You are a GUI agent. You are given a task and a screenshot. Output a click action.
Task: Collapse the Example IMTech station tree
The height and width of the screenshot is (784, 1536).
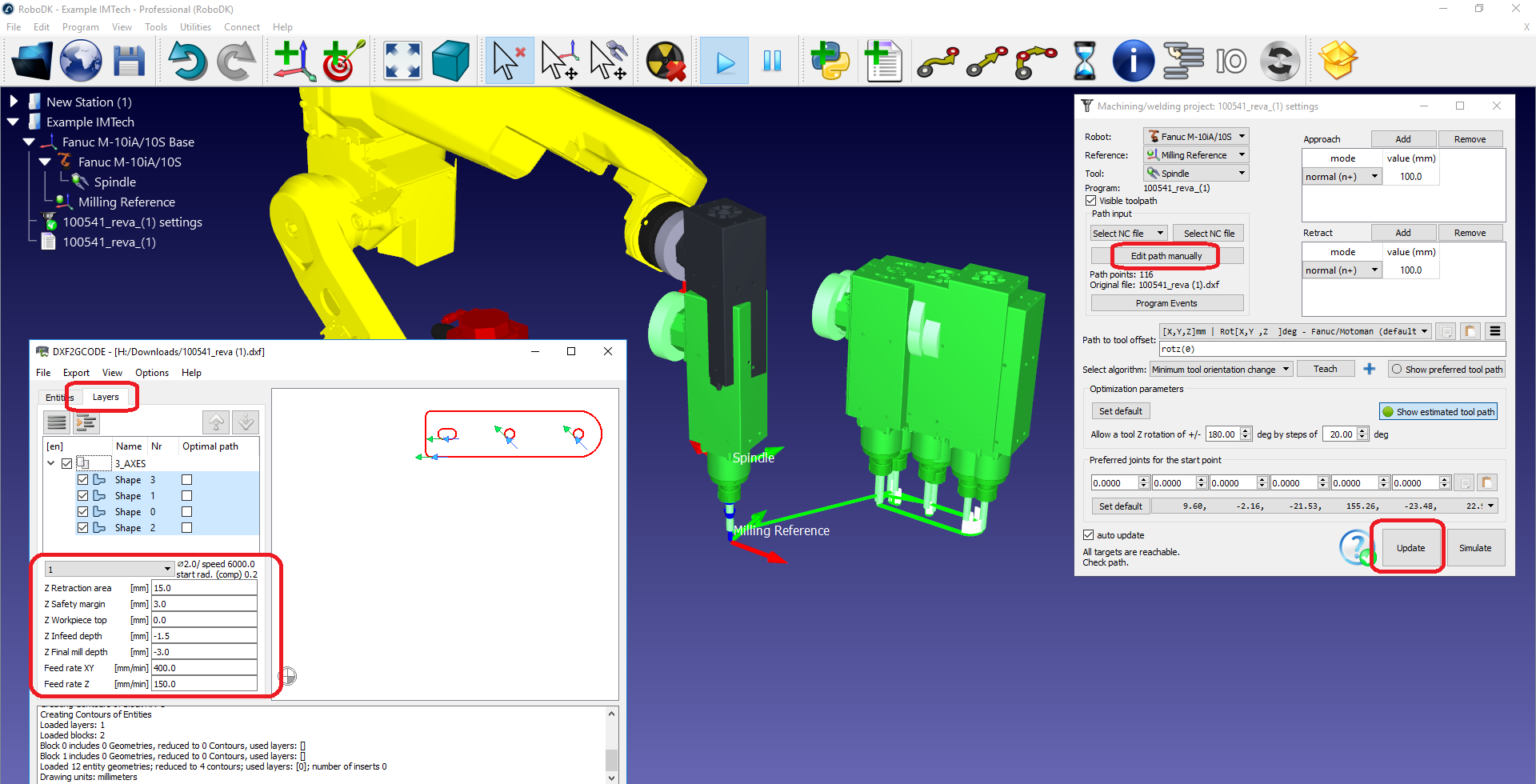click(x=14, y=122)
